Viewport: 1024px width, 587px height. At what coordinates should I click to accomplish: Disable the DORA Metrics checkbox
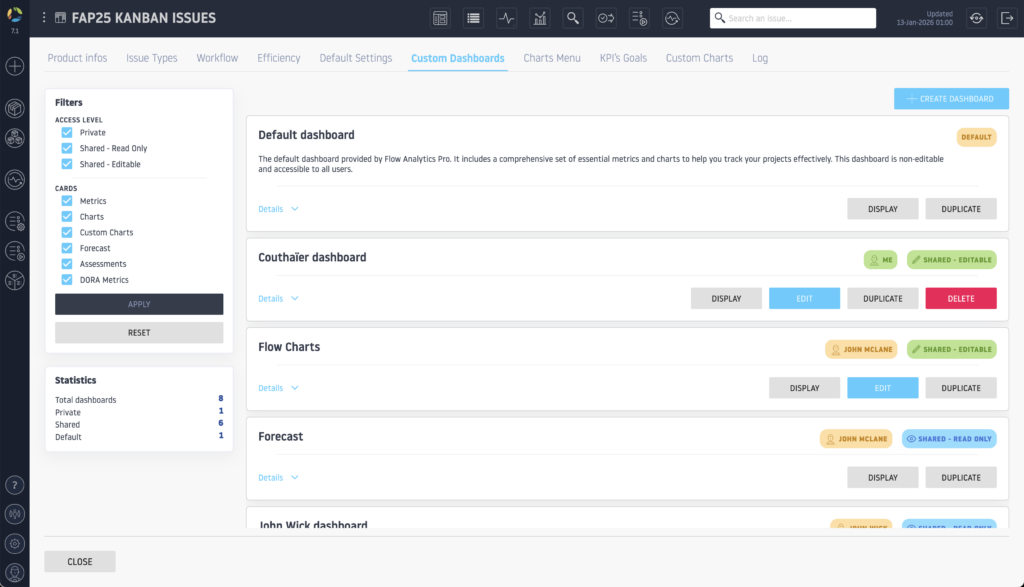(67, 280)
